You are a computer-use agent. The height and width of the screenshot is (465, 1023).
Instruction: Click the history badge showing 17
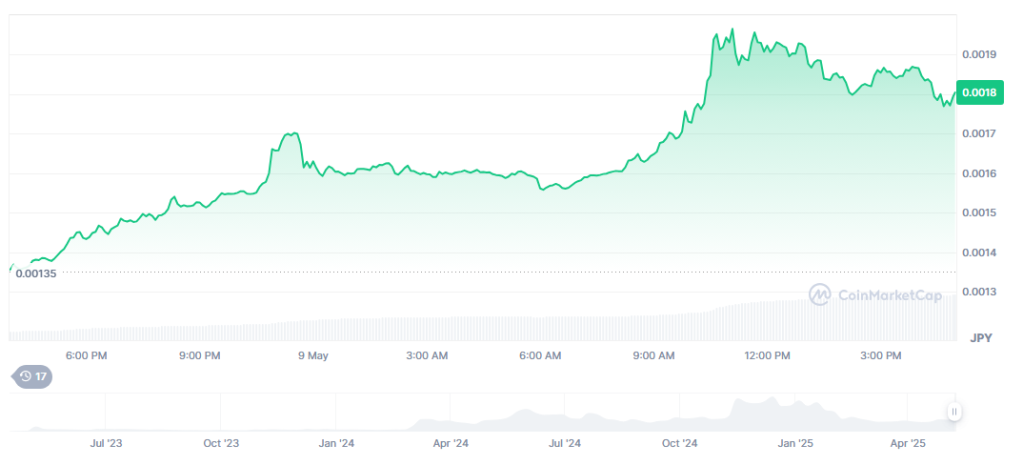(x=31, y=377)
